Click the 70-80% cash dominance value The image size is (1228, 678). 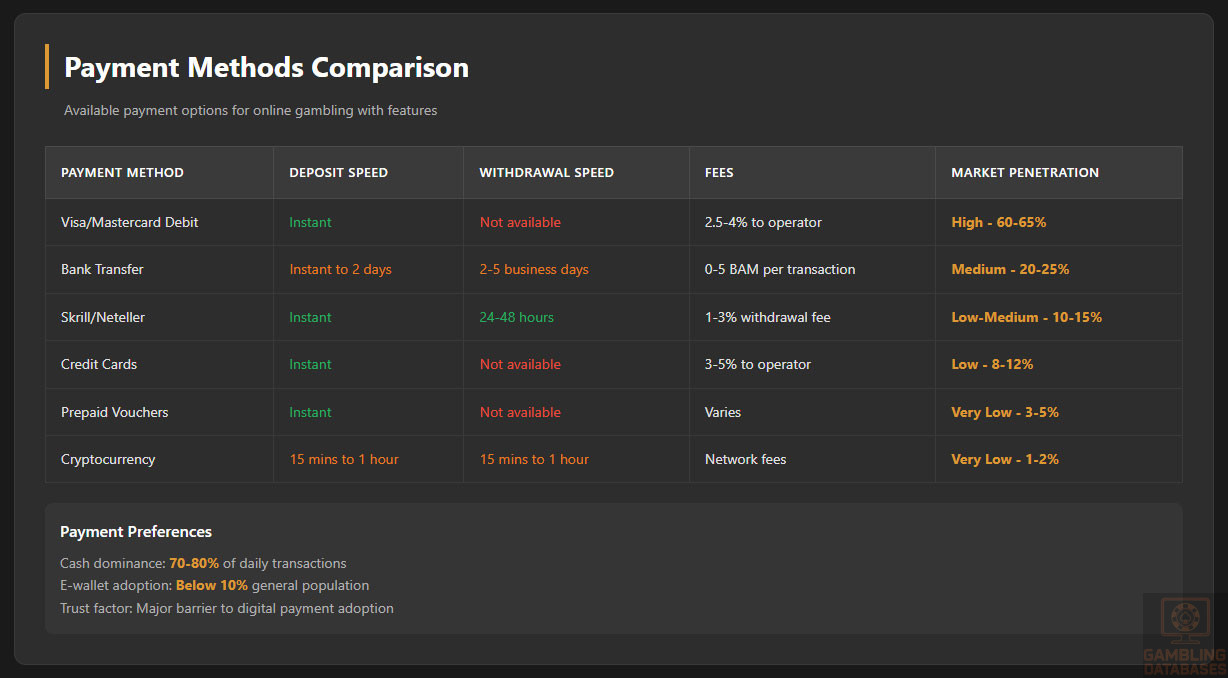point(193,563)
